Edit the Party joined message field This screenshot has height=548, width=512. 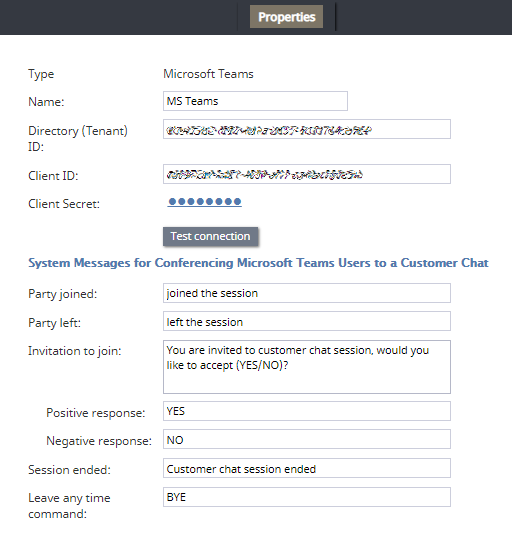tap(307, 293)
